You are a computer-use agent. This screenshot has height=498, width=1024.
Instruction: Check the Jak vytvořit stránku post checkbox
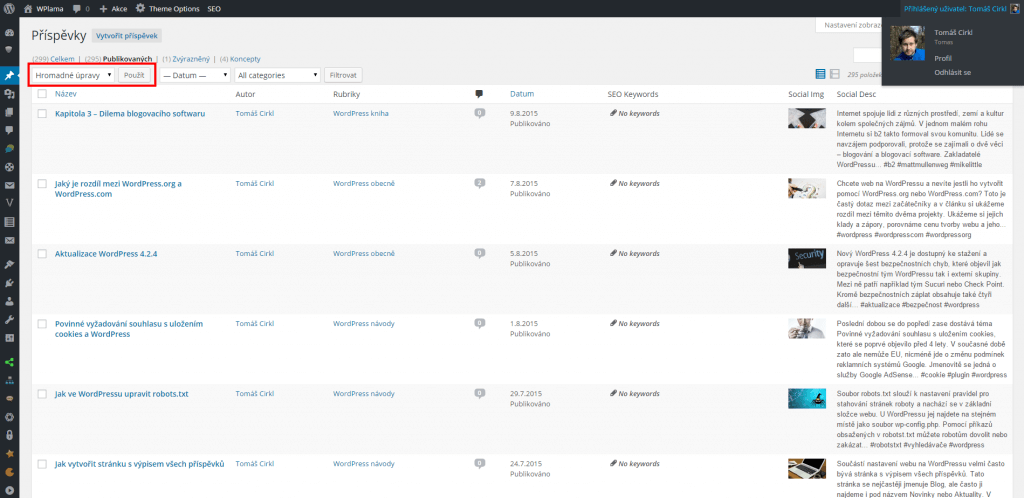42,464
